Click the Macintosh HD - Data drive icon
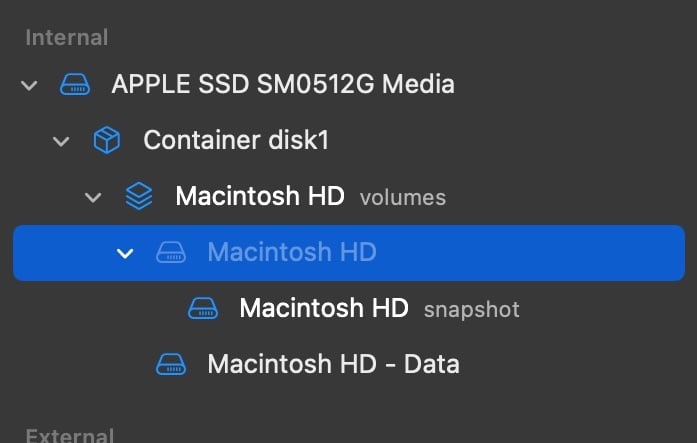This screenshot has width=697, height=443. tap(171, 364)
